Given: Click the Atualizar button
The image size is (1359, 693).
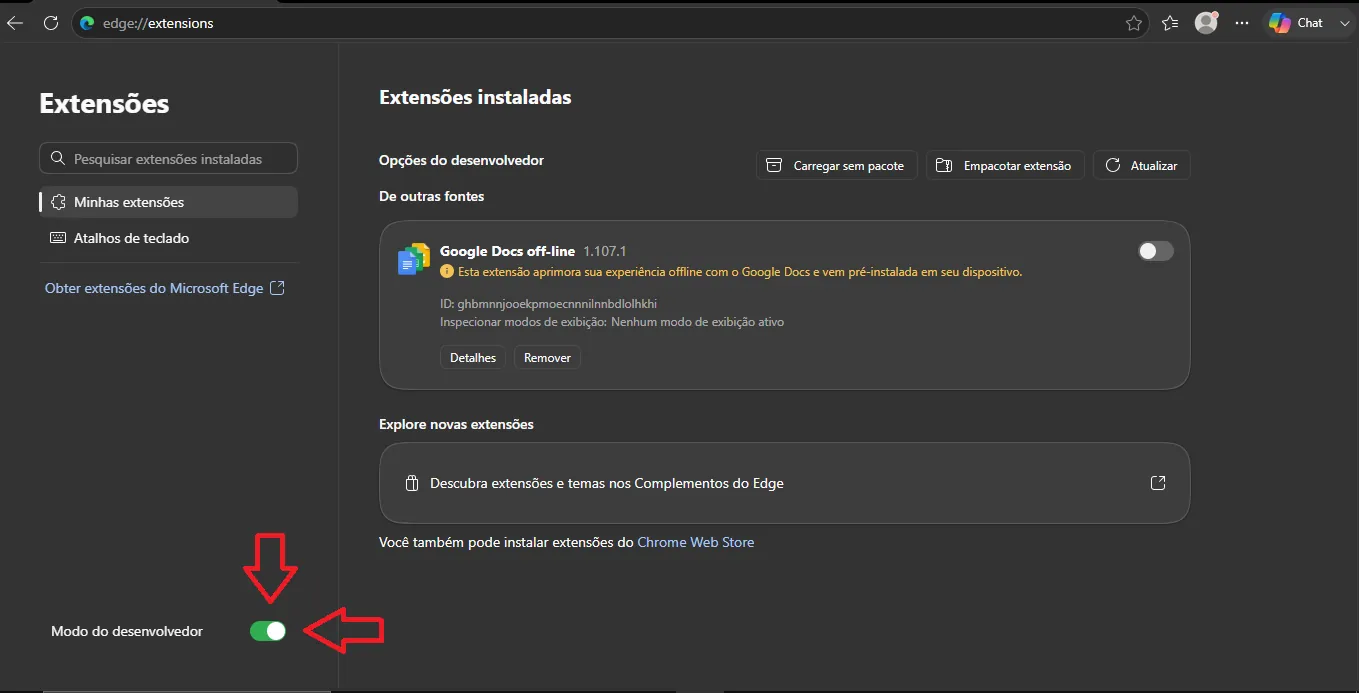Looking at the screenshot, I should 1141,165.
